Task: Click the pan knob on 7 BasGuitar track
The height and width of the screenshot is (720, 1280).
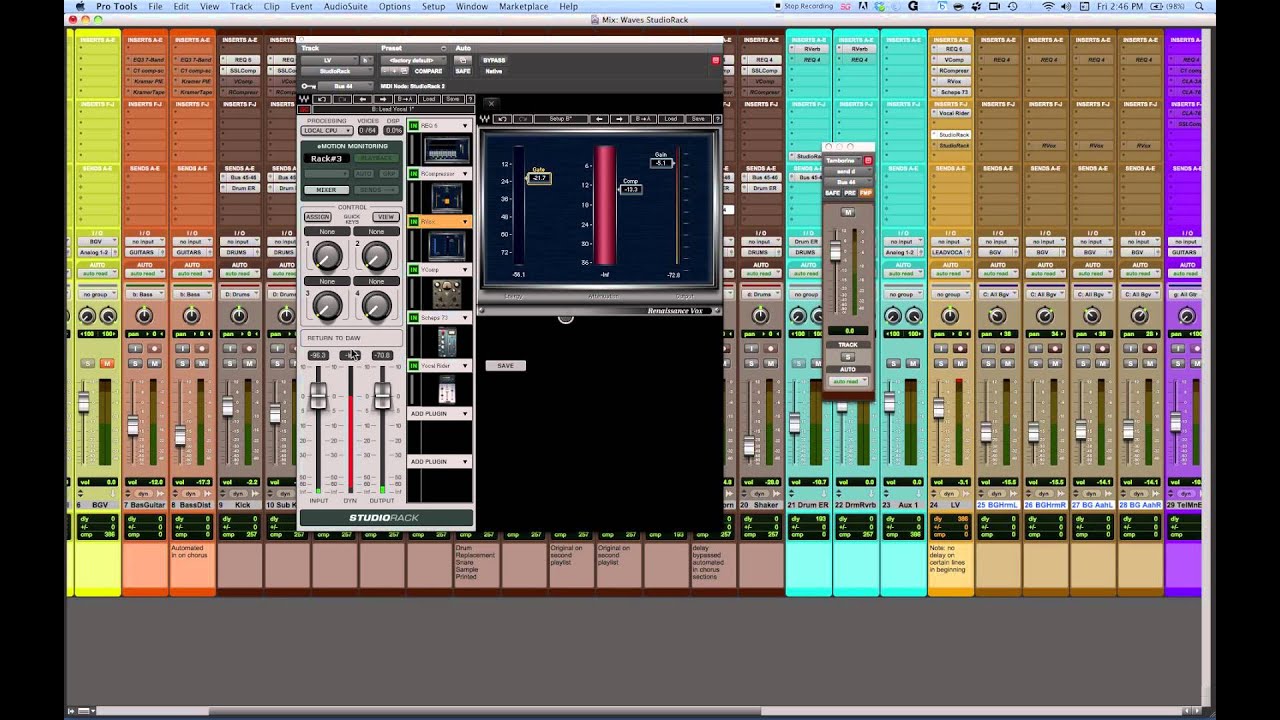Action: (144, 316)
